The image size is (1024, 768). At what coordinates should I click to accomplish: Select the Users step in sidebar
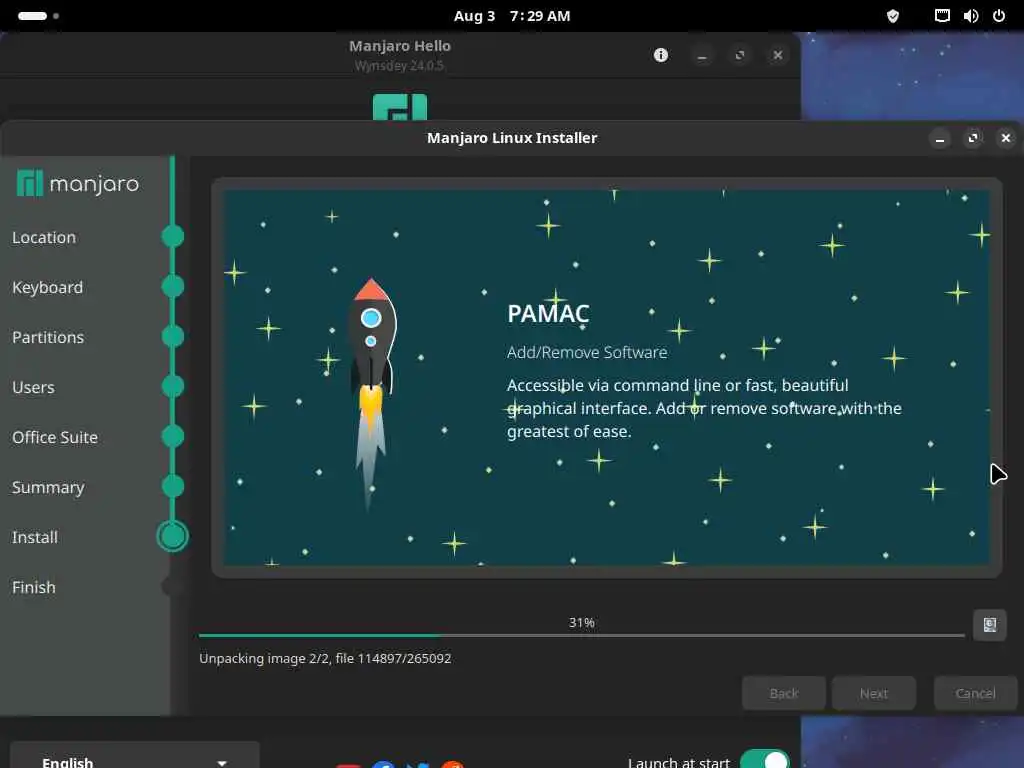pyautogui.click(x=33, y=388)
